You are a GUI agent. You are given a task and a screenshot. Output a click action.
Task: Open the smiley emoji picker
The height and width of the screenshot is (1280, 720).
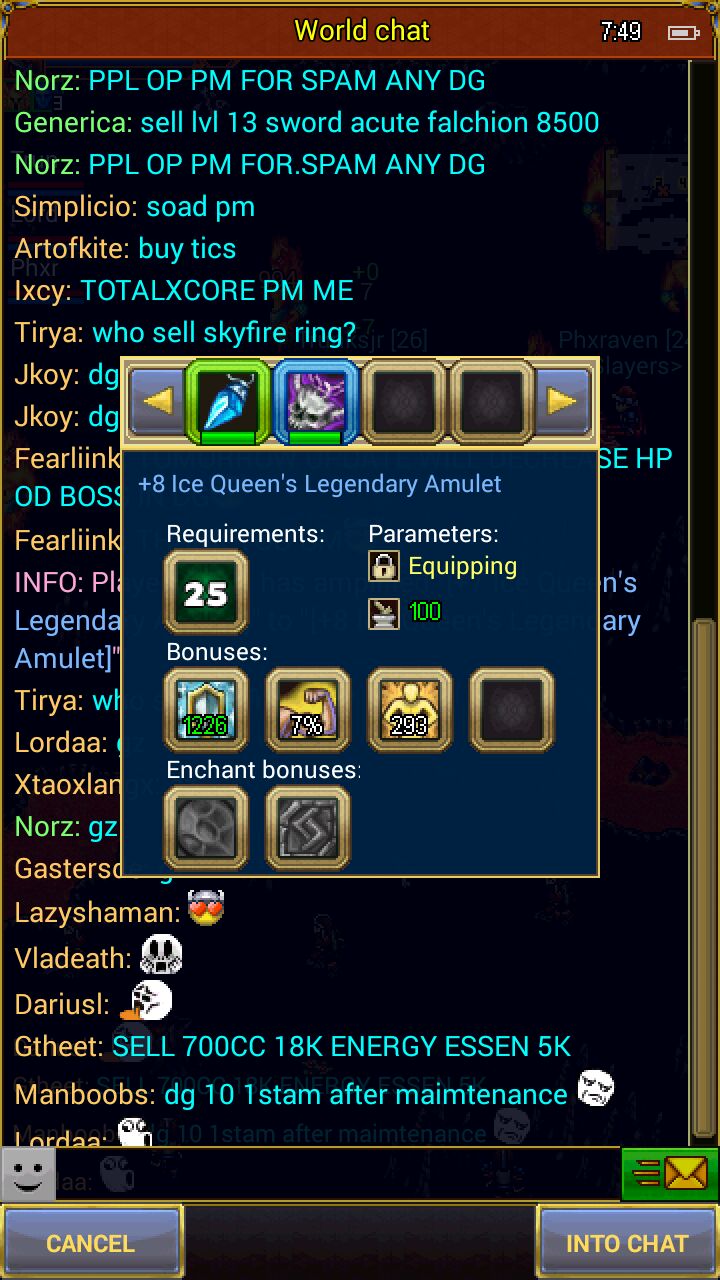pos(28,1174)
